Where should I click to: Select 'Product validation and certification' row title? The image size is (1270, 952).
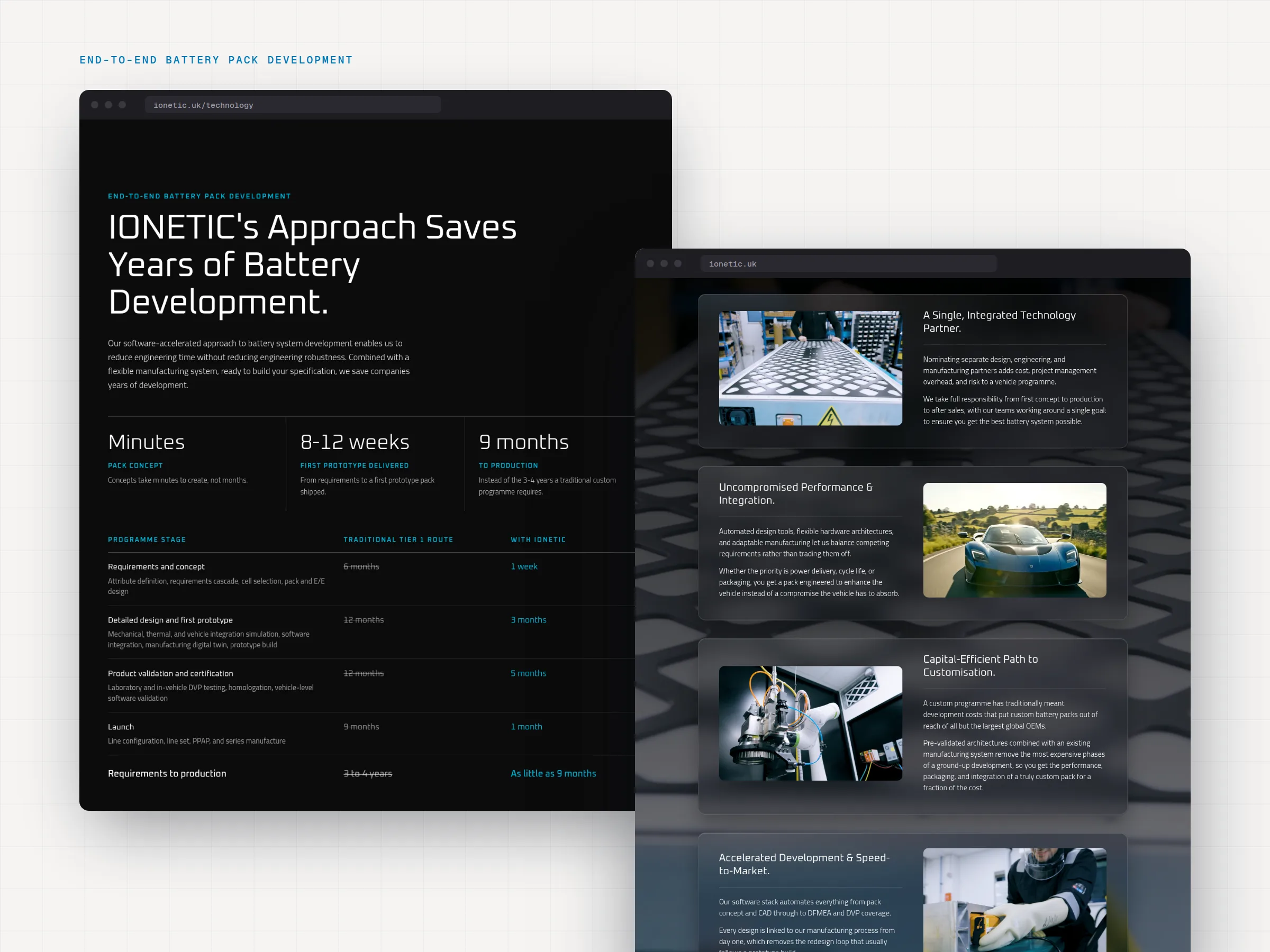(170, 673)
